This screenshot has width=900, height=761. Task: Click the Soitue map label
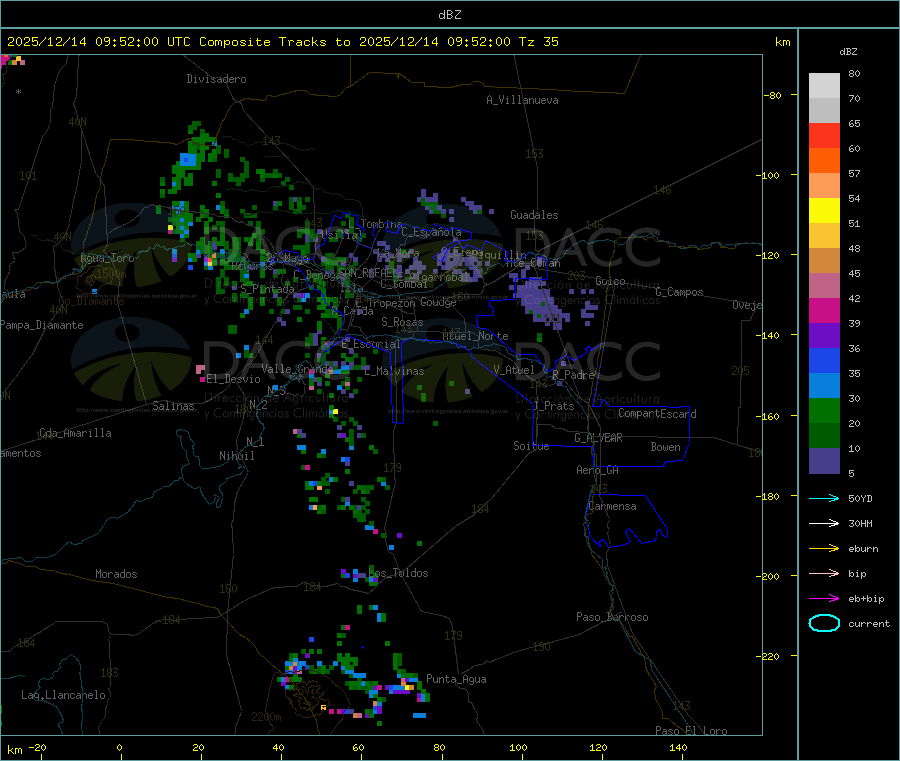pyautogui.click(x=531, y=446)
